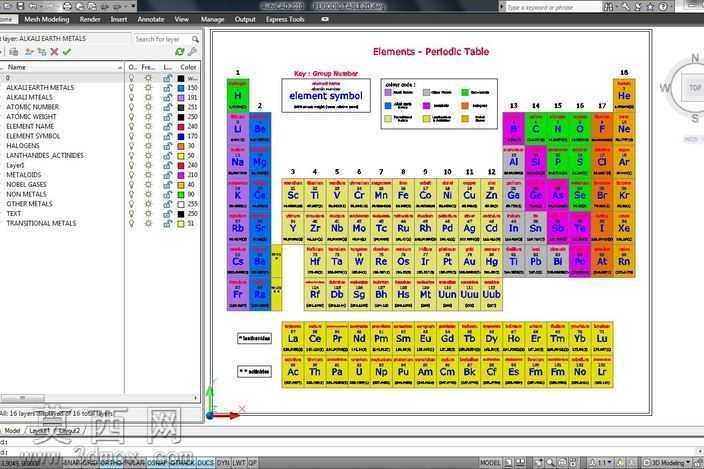Open the Render ribbon tab
This screenshot has height=469, width=704.
(x=90, y=19)
